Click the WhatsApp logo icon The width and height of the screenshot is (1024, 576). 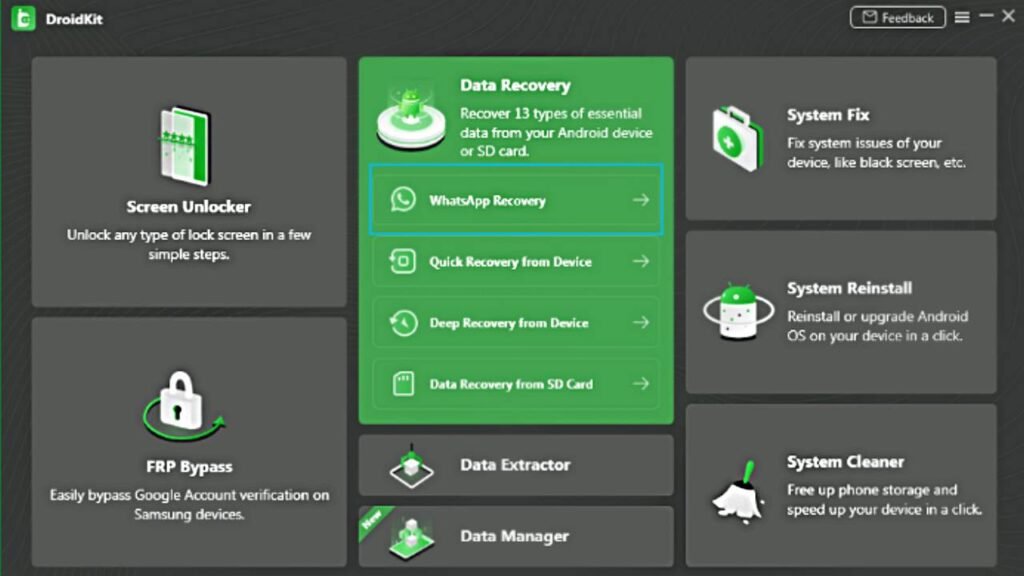[x=403, y=200]
